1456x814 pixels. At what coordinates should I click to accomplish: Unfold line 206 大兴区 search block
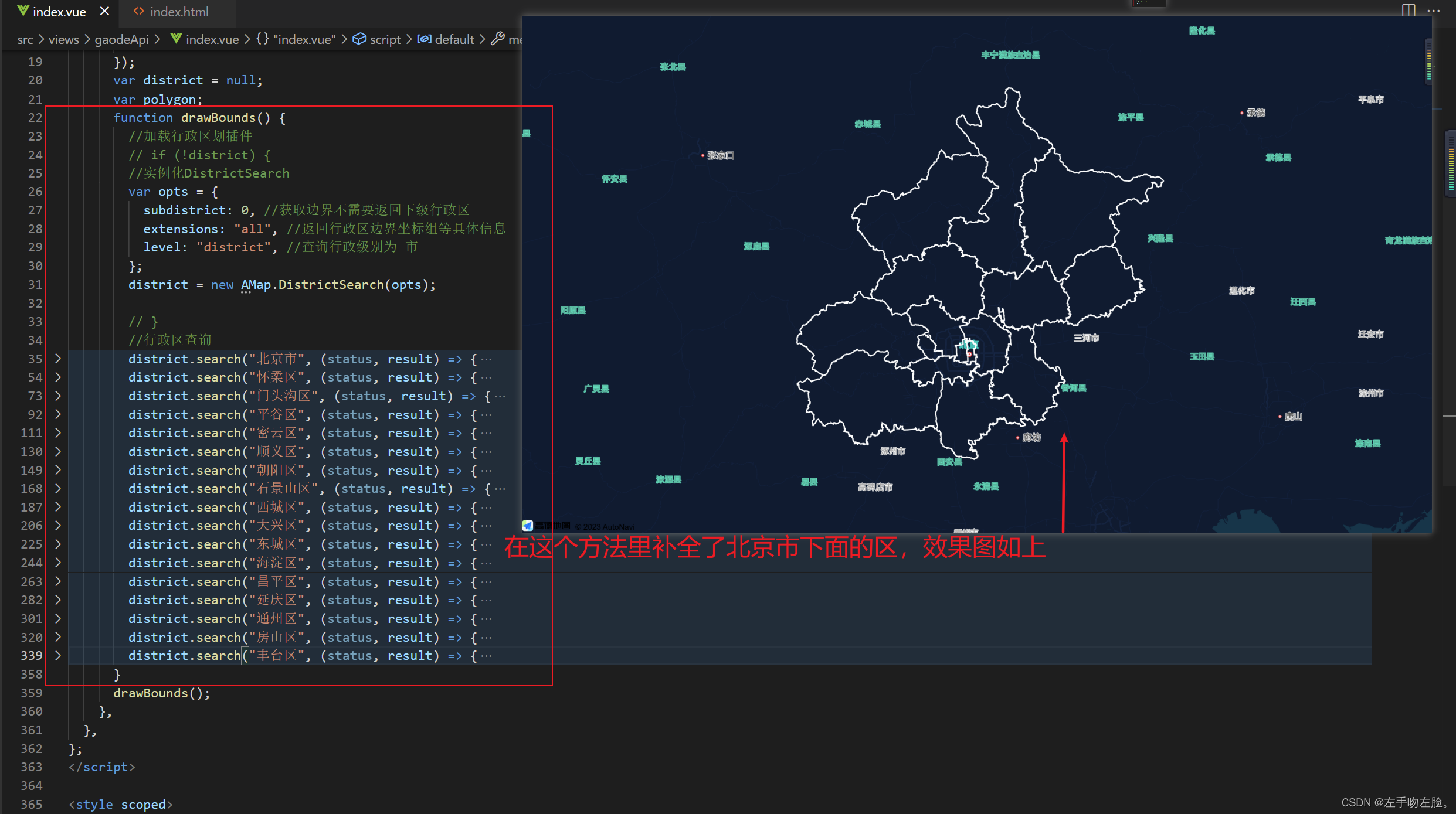57,526
